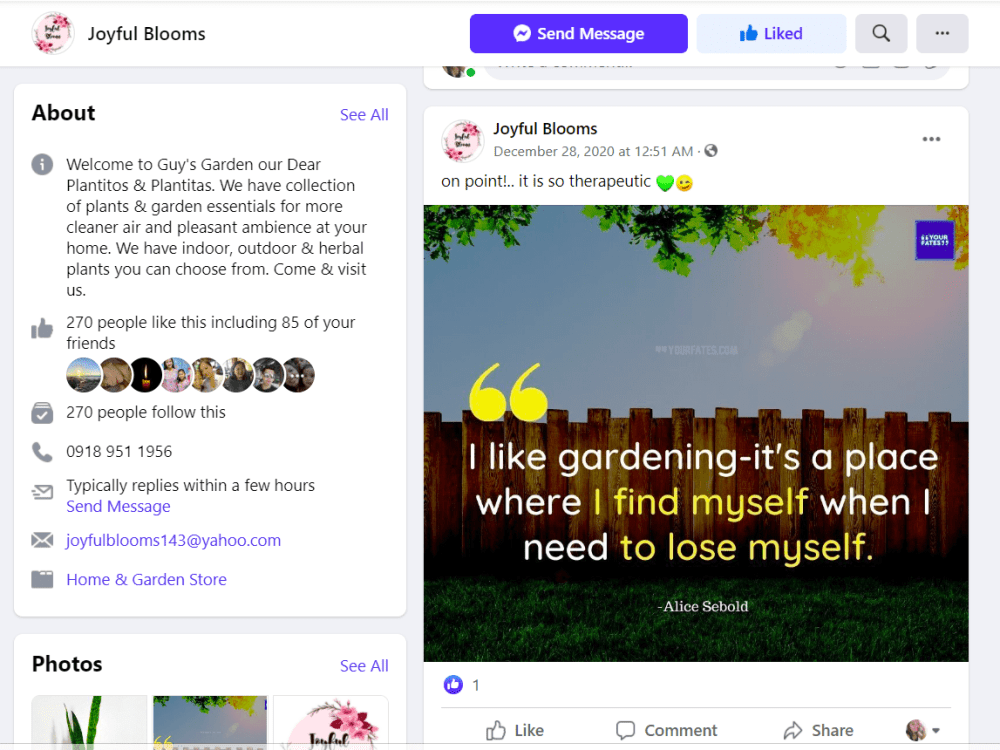Click the 270 people follow this text
1000x750 pixels.
[x=146, y=412]
